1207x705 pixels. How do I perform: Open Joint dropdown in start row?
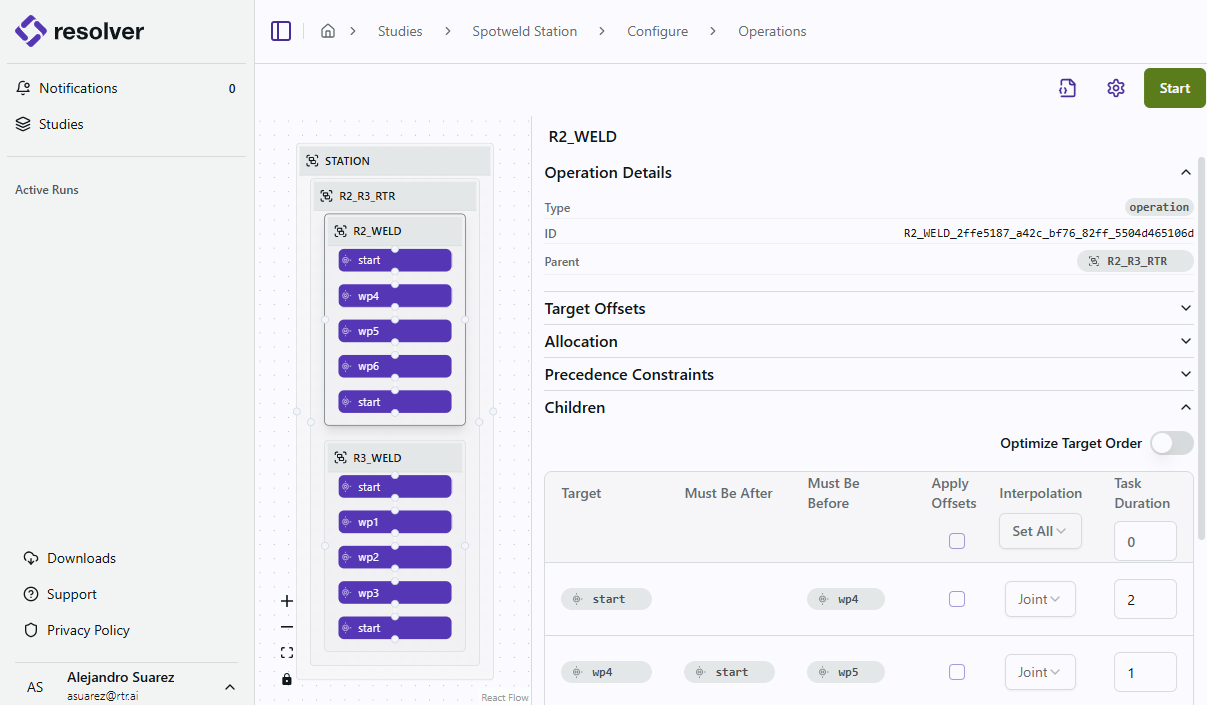click(1040, 599)
